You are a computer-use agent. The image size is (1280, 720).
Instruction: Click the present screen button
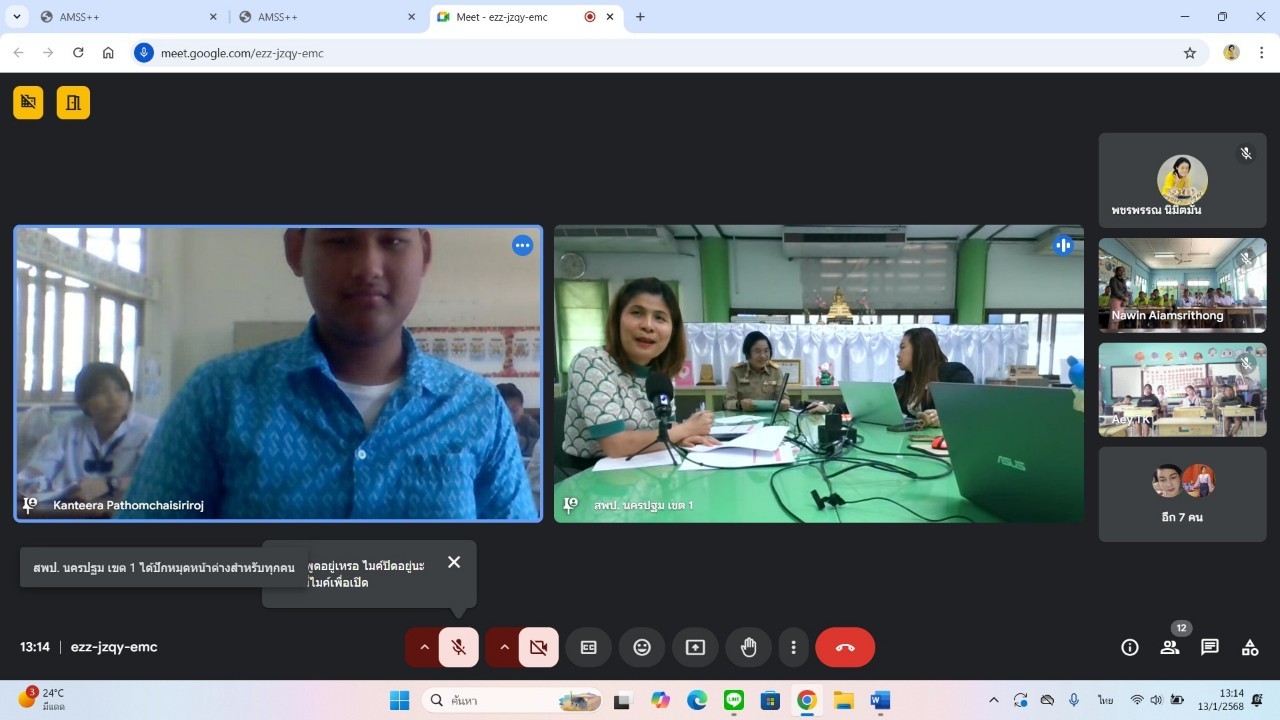(695, 647)
